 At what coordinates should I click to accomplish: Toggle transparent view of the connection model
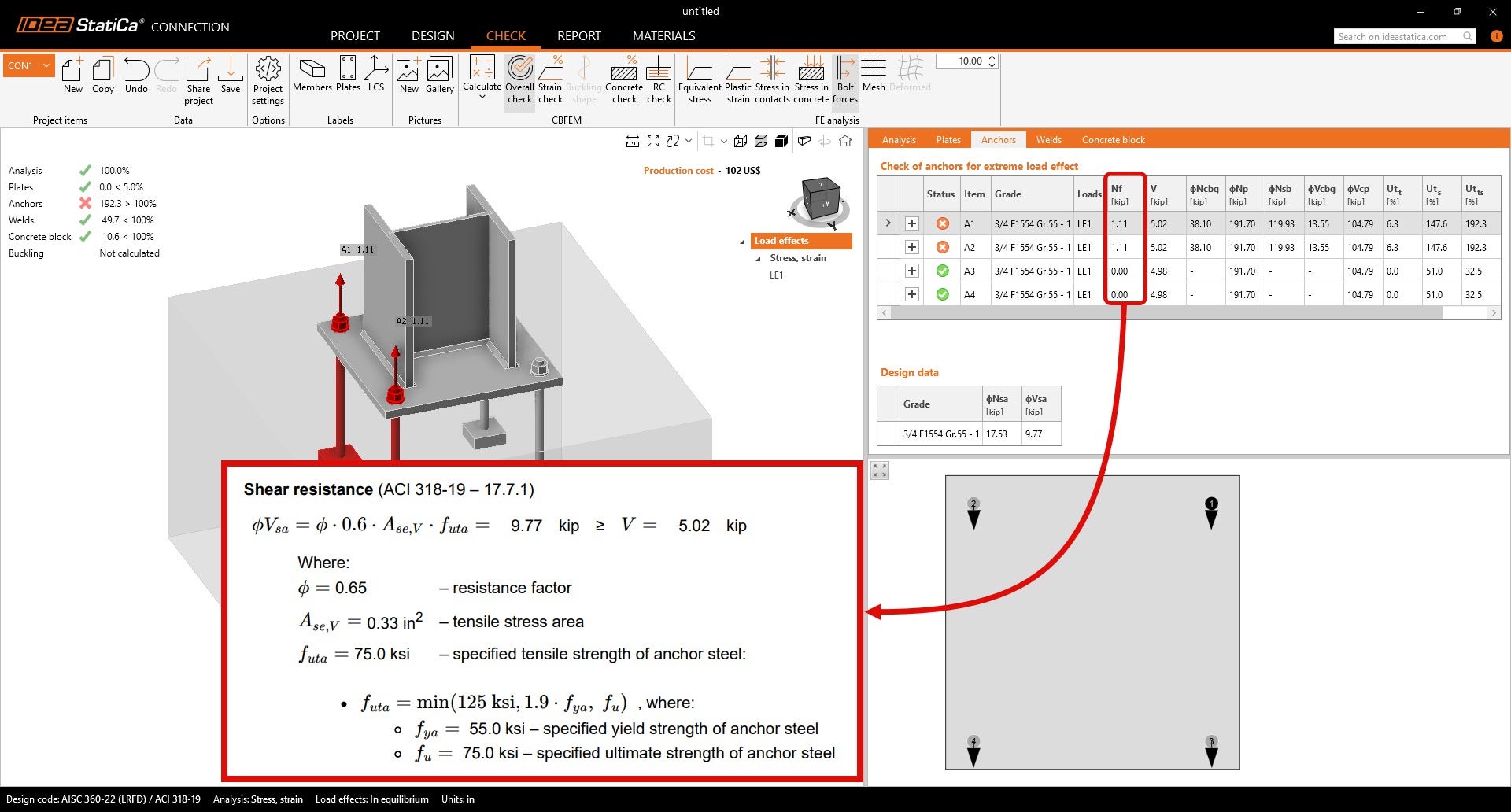pos(804,141)
